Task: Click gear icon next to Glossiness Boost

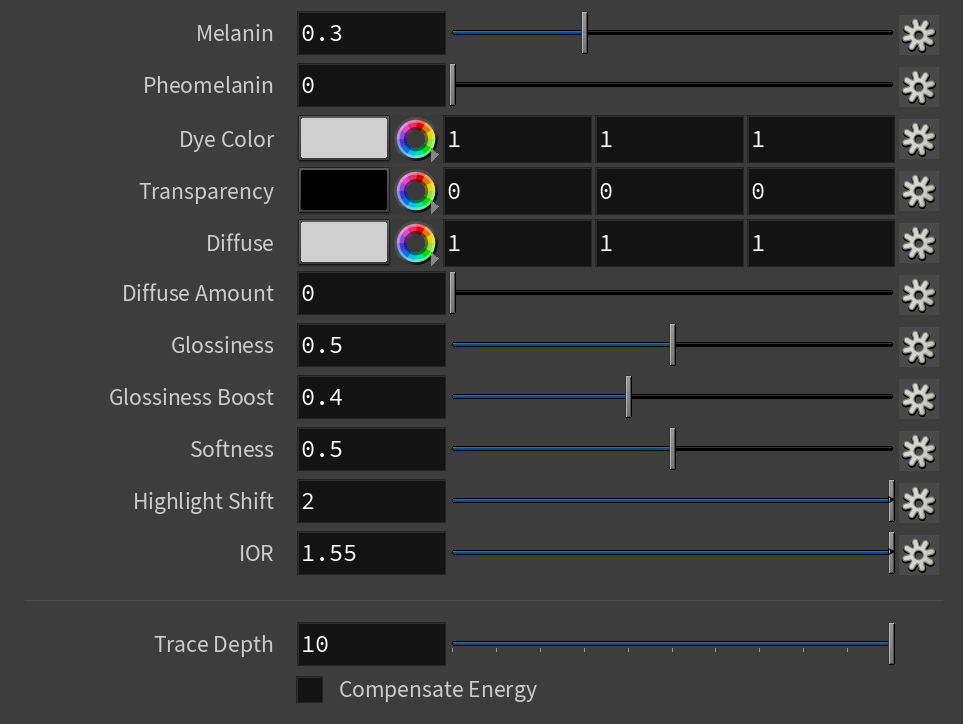Action: (919, 399)
